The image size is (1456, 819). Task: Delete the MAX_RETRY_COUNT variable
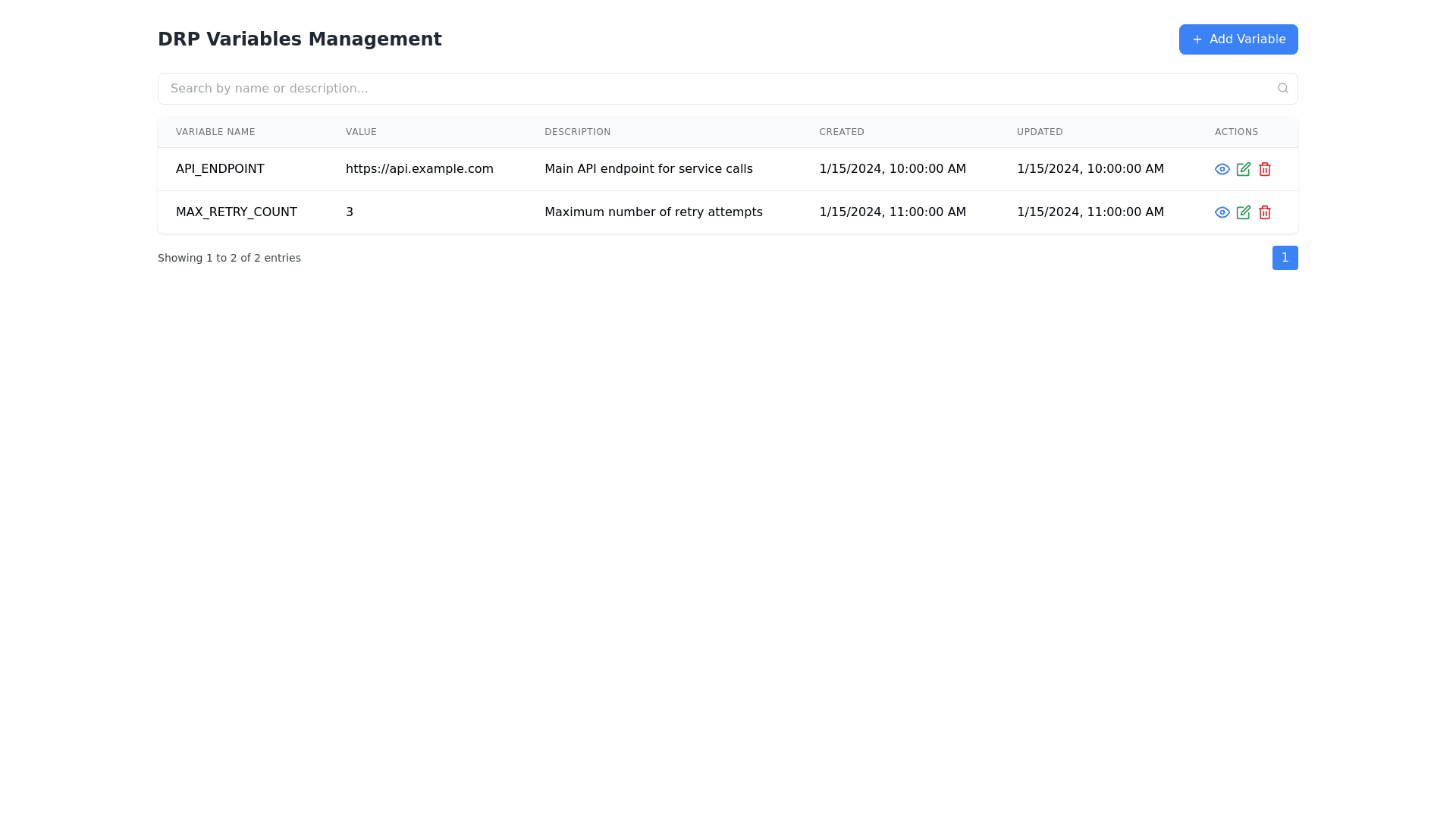click(x=1264, y=212)
